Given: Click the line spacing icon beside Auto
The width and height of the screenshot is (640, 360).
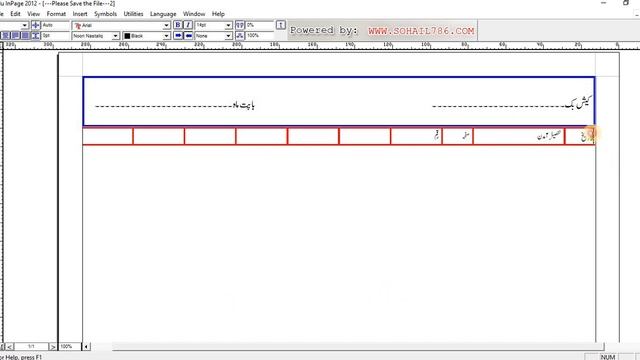Looking at the screenshot, I should click(x=36, y=25).
